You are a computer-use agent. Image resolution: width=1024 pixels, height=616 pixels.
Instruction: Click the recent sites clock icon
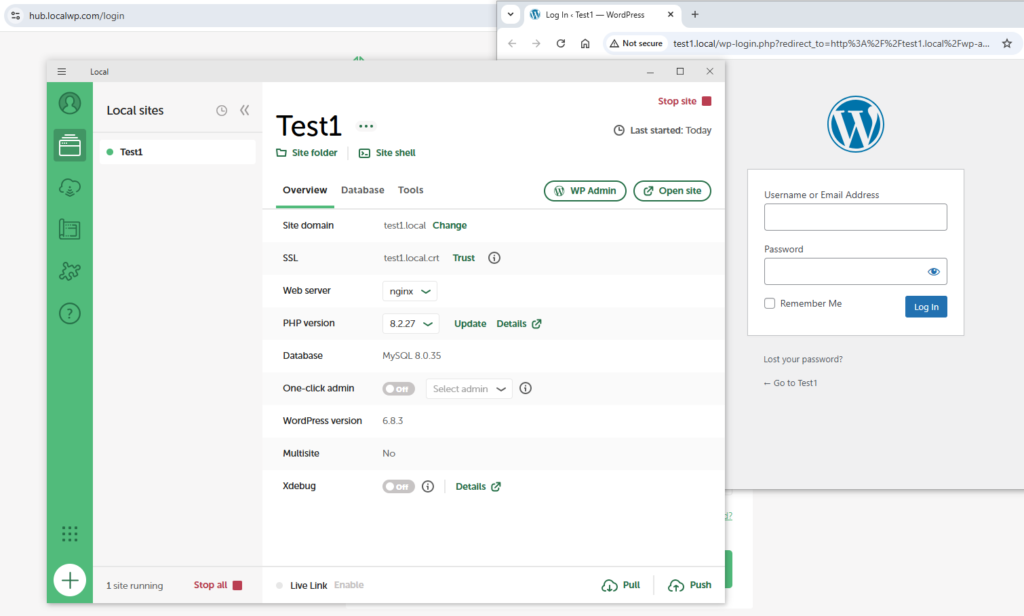222,111
